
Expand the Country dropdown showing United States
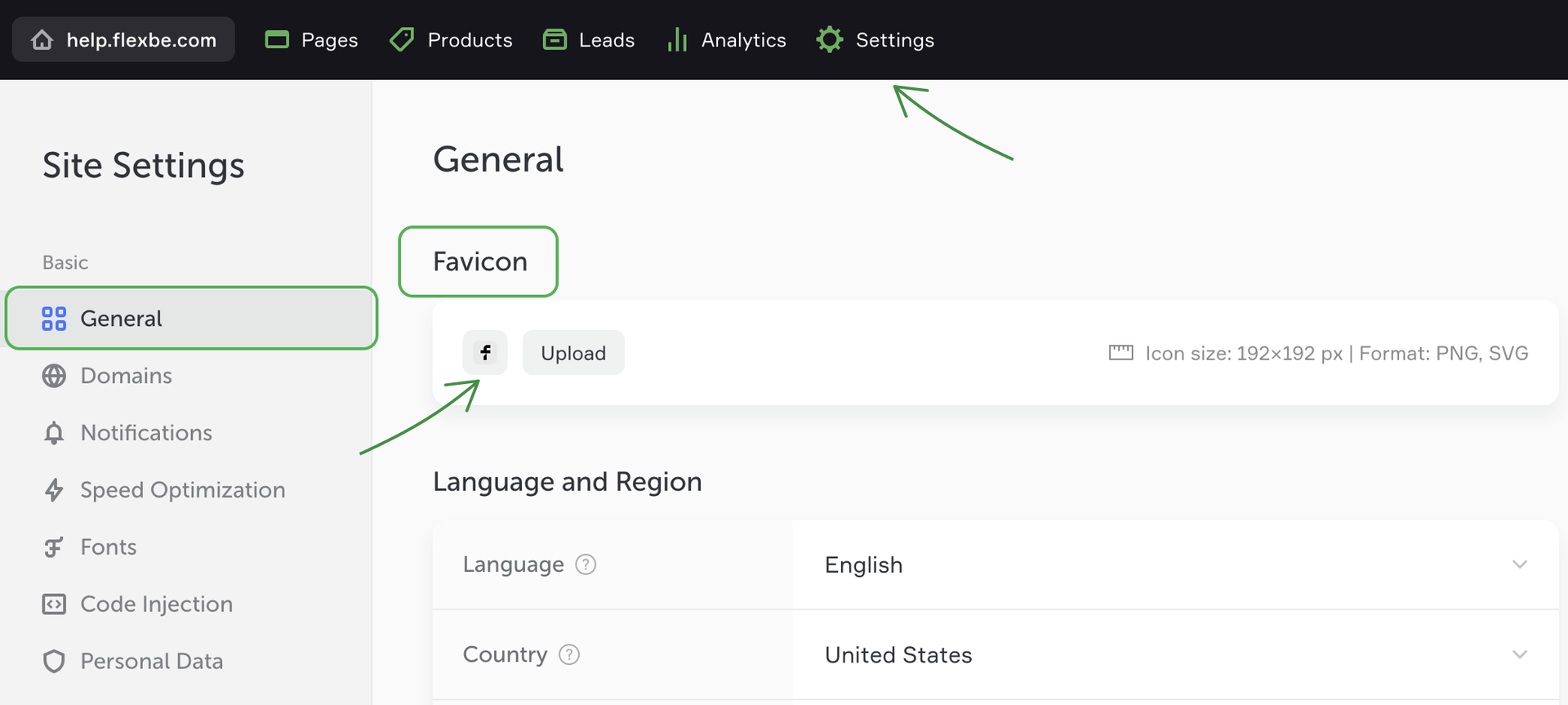(1174, 655)
